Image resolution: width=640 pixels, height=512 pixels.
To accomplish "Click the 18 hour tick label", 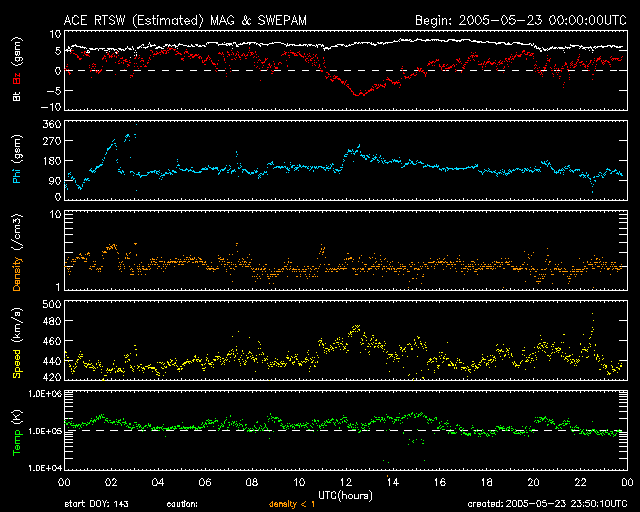I will 485,482.
